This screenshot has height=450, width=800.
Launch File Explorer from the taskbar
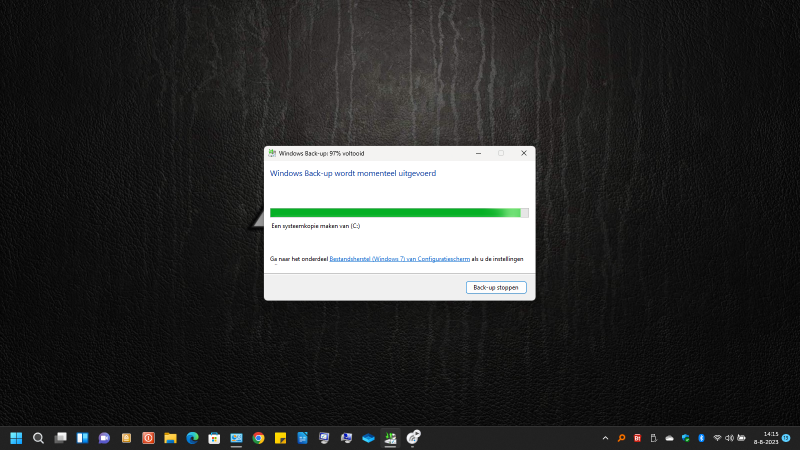pyautogui.click(x=170, y=438)
